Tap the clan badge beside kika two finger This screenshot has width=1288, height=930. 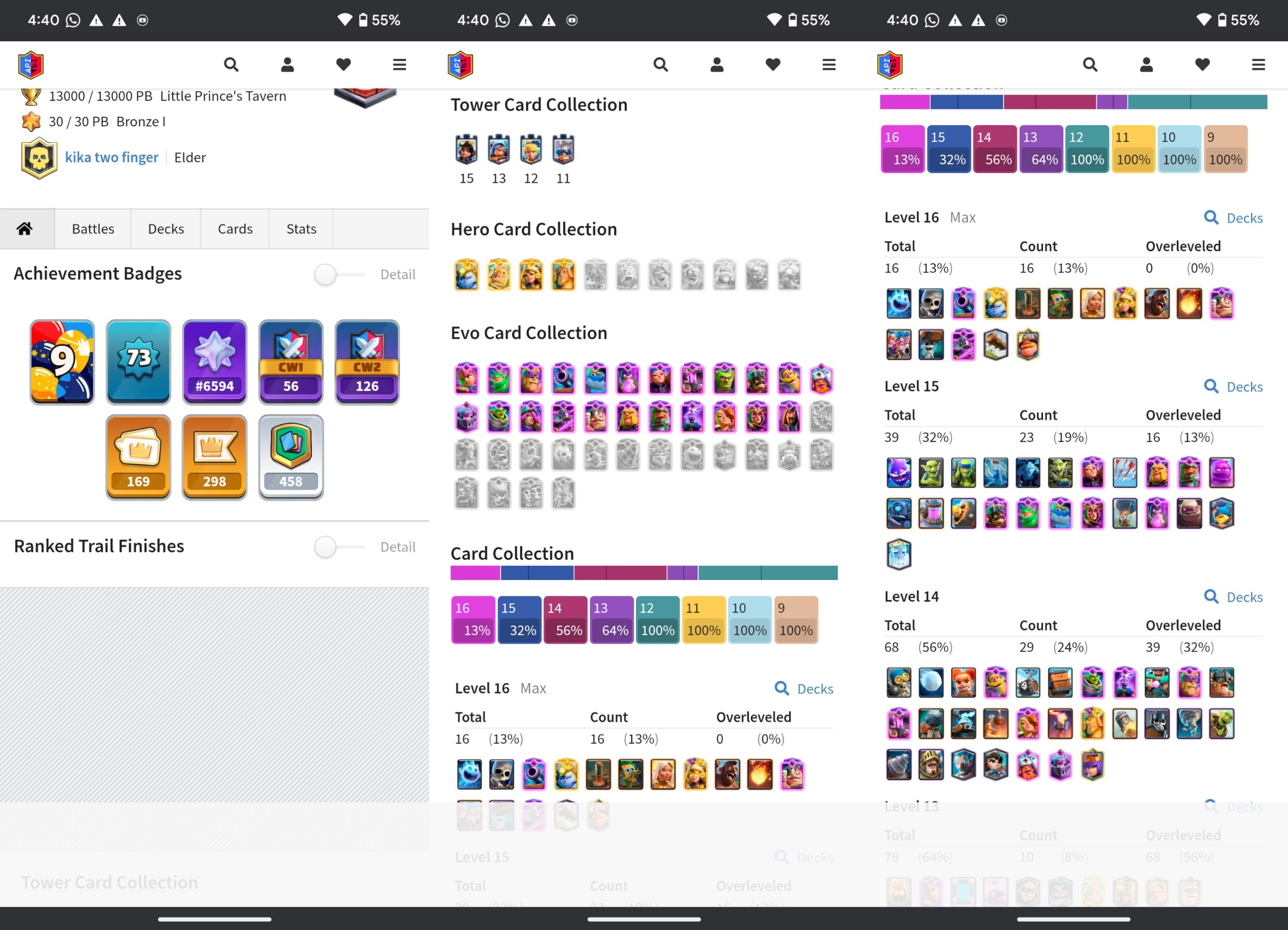[x=39, y=158]
